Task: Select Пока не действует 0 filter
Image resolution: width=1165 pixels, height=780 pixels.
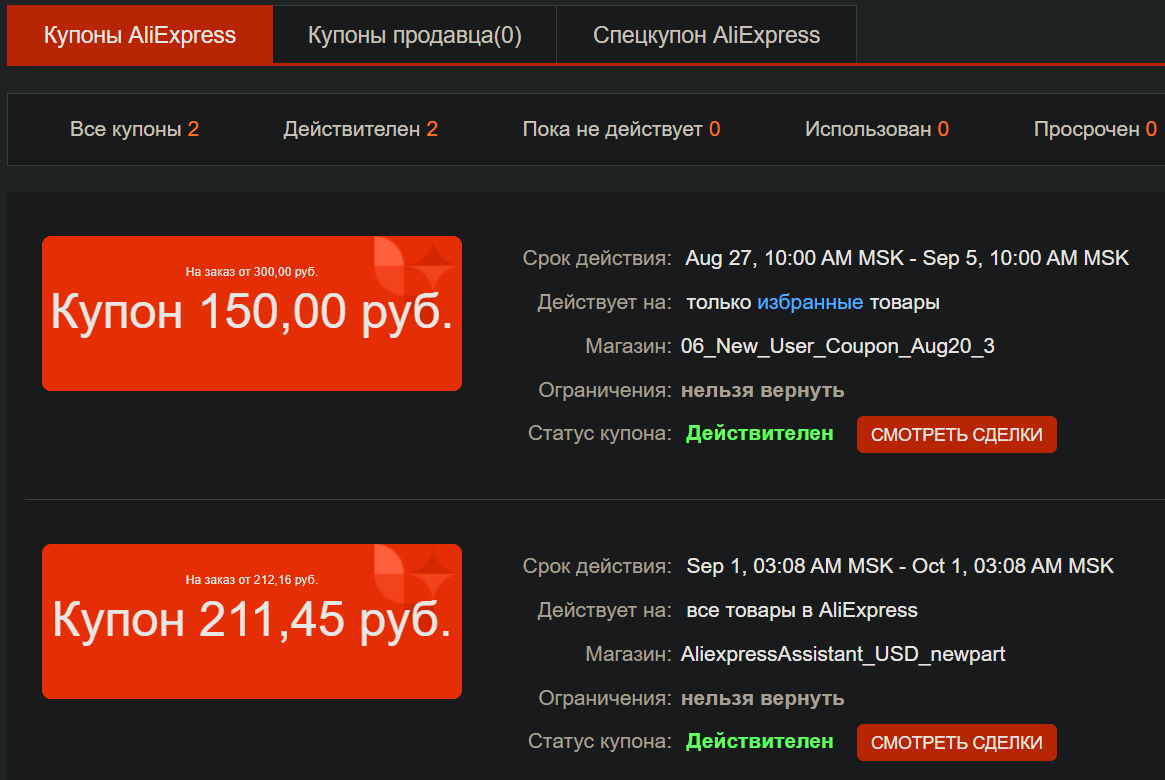Action: click(x=621, y=129)
